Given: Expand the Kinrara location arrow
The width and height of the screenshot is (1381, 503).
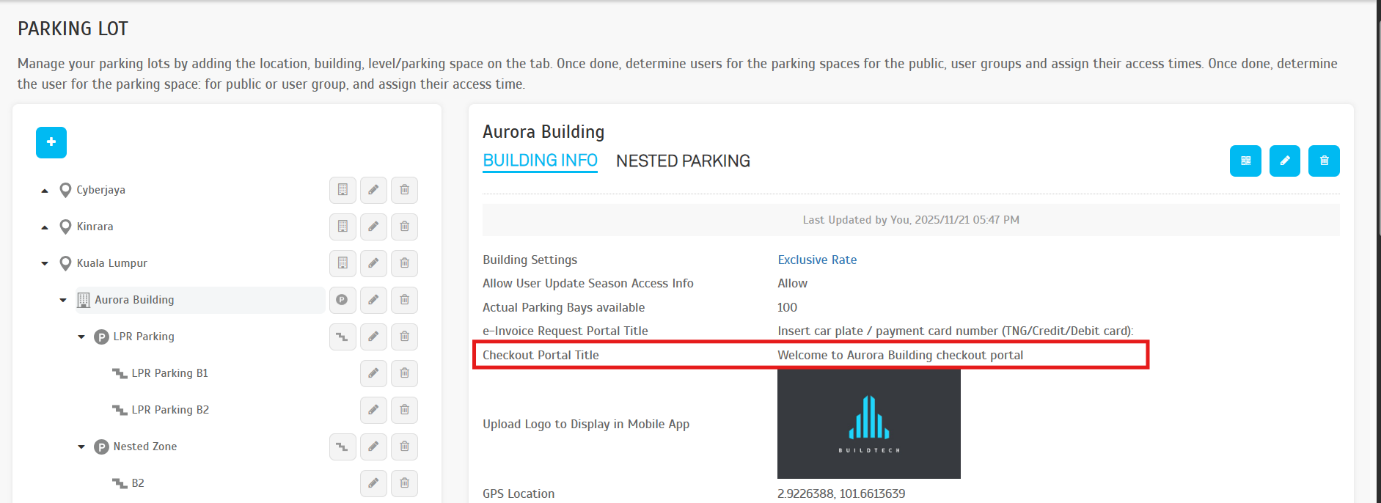Looking at the screenshot, I should 45,227.
